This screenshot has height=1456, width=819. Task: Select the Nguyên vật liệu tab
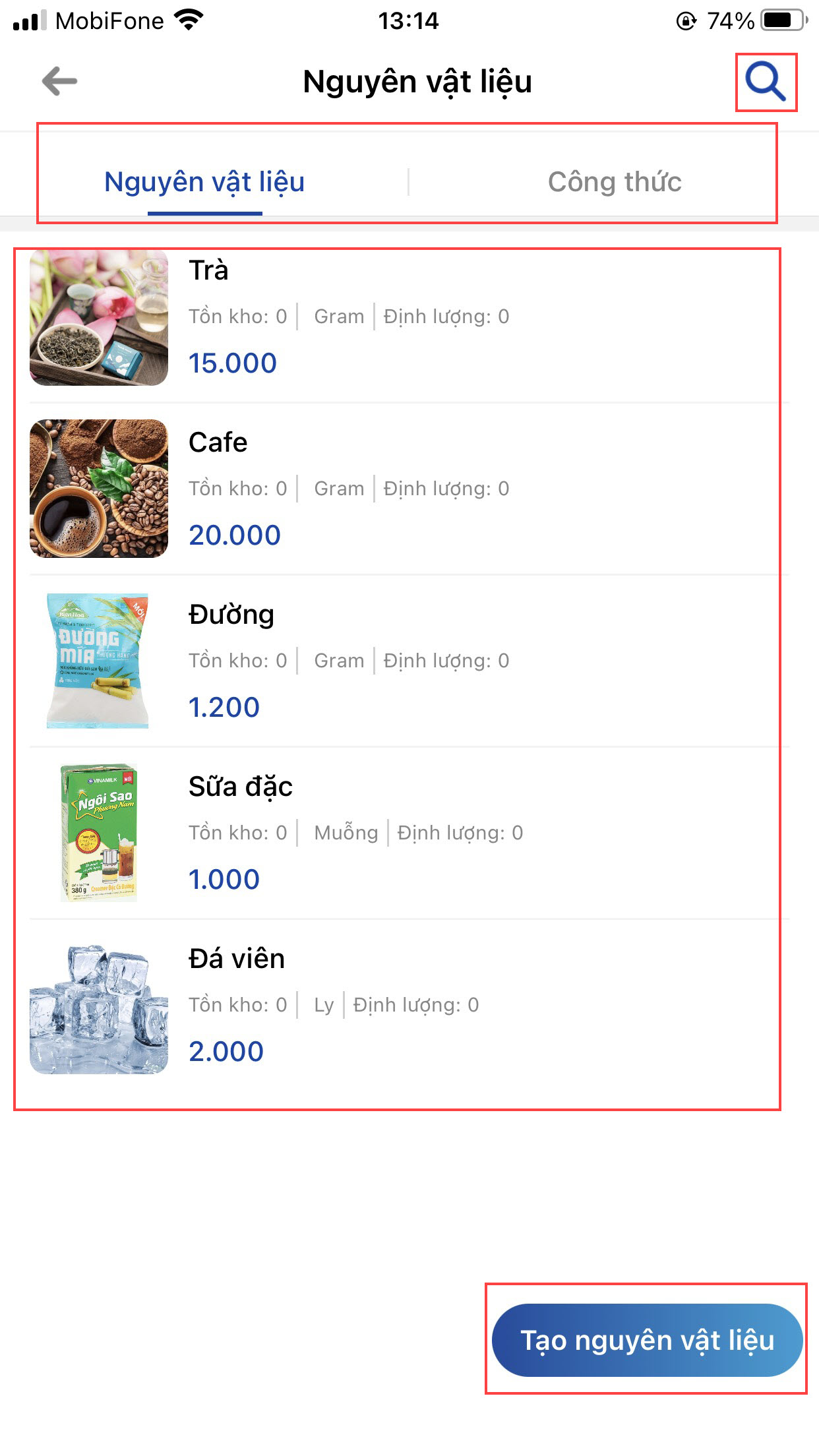[x=204, y=182]
